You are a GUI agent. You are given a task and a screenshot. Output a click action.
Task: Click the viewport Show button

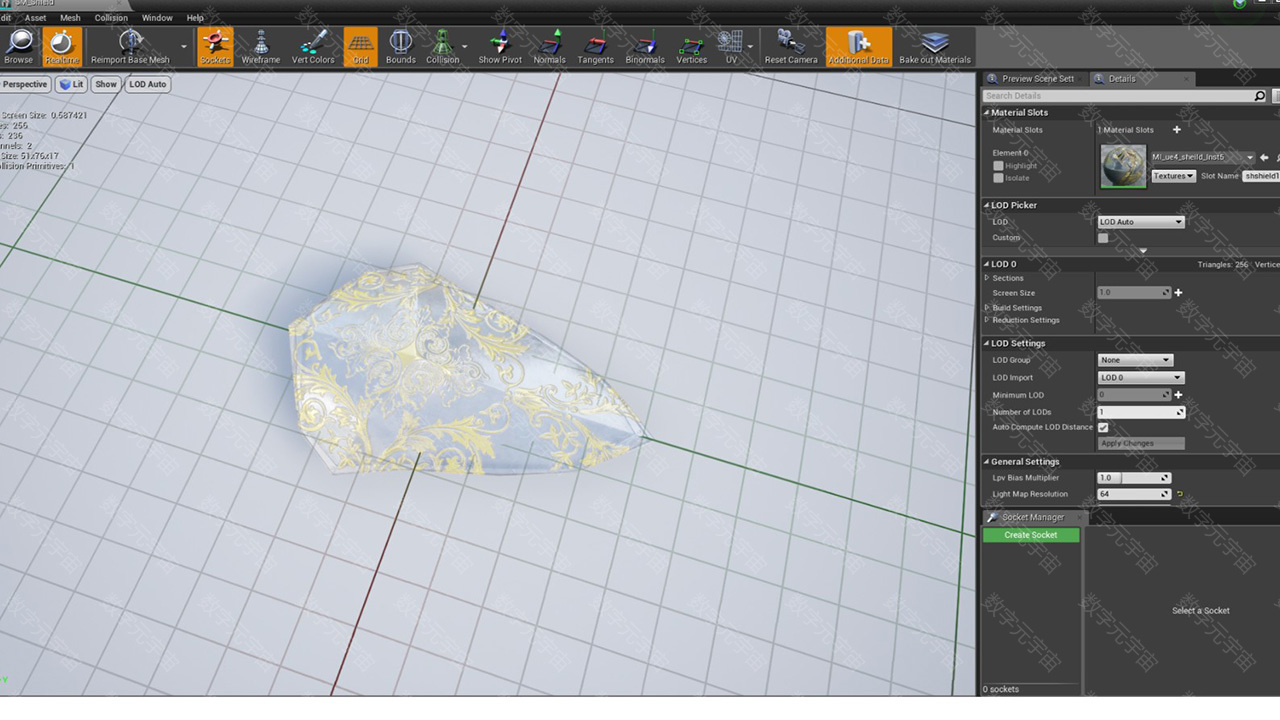(106, 84)
